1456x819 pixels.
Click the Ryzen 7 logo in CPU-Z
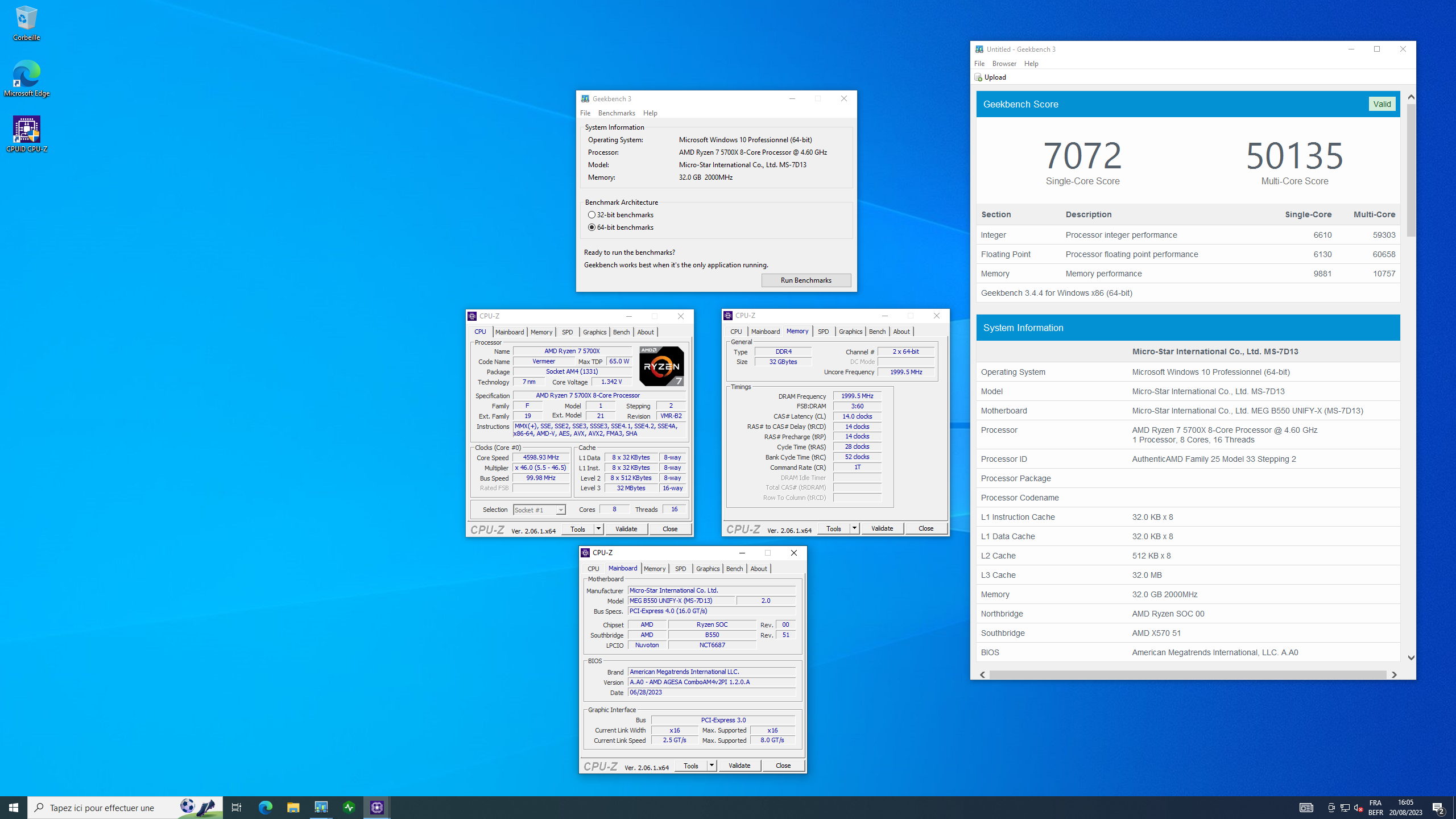point(661,366)
